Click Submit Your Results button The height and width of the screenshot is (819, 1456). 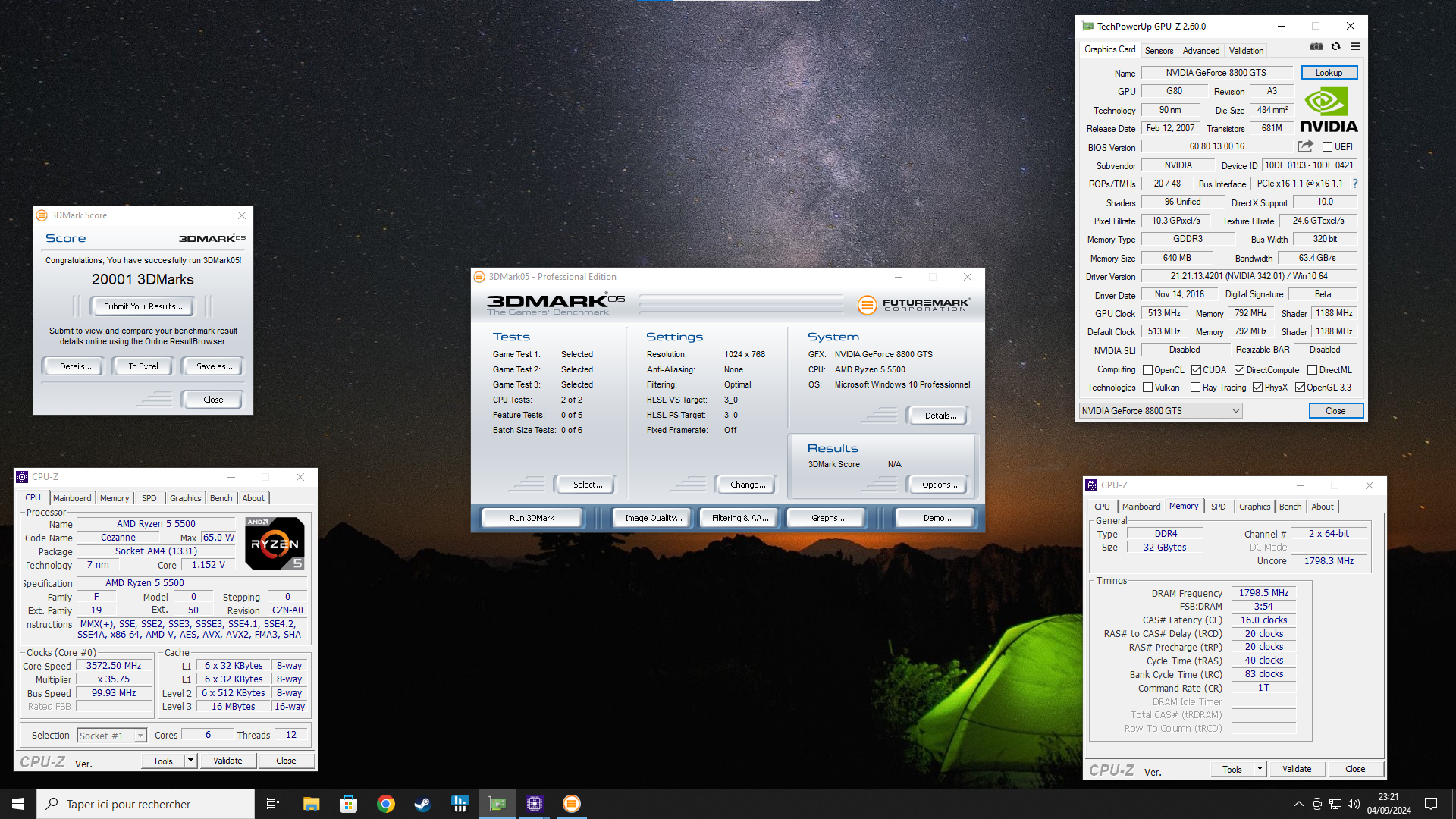[143, 306]
